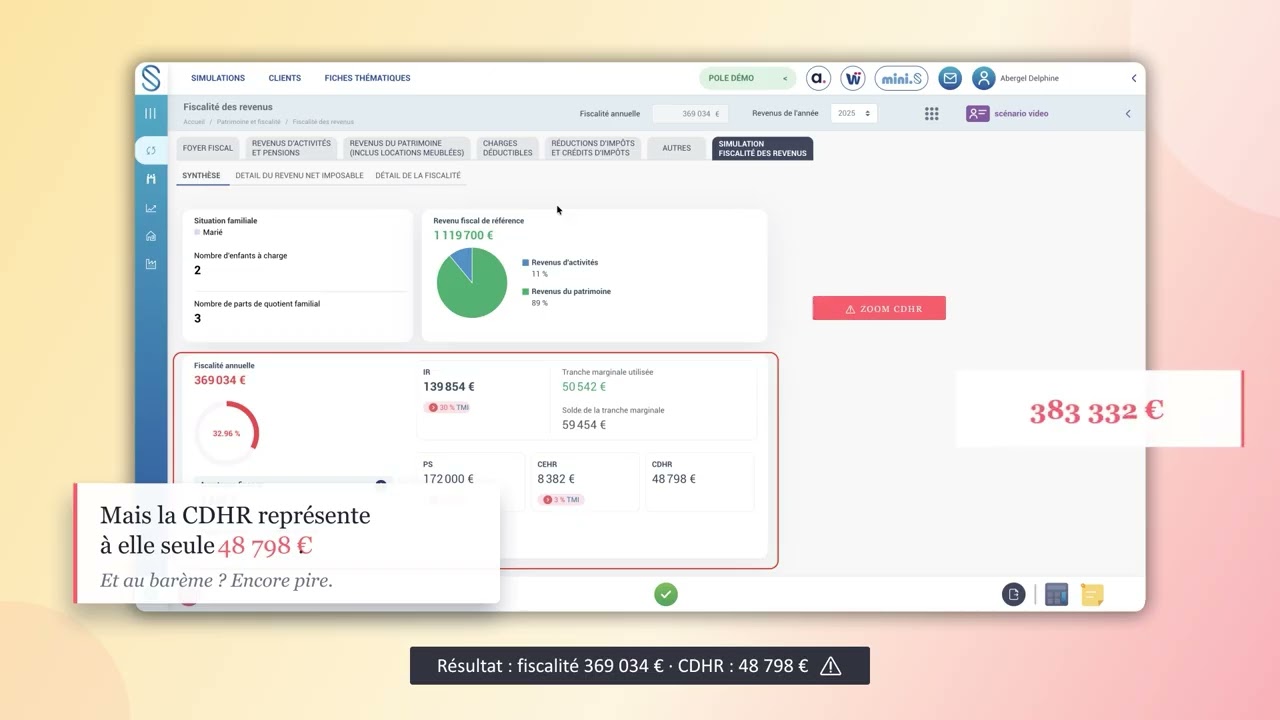1280x720 pixels.
Task: Open the binoculars sidebar icon
Action: coord(151,179)
